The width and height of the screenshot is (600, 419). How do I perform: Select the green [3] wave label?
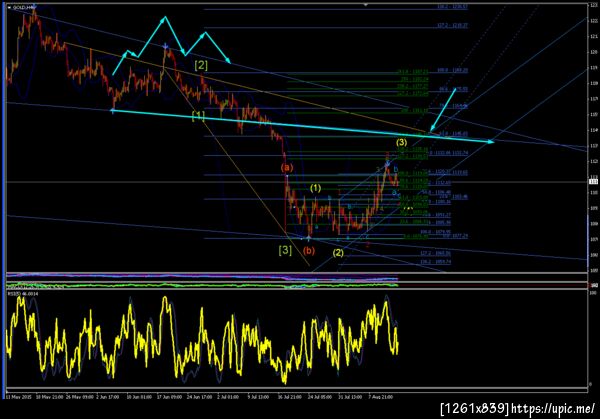point(285,250)
